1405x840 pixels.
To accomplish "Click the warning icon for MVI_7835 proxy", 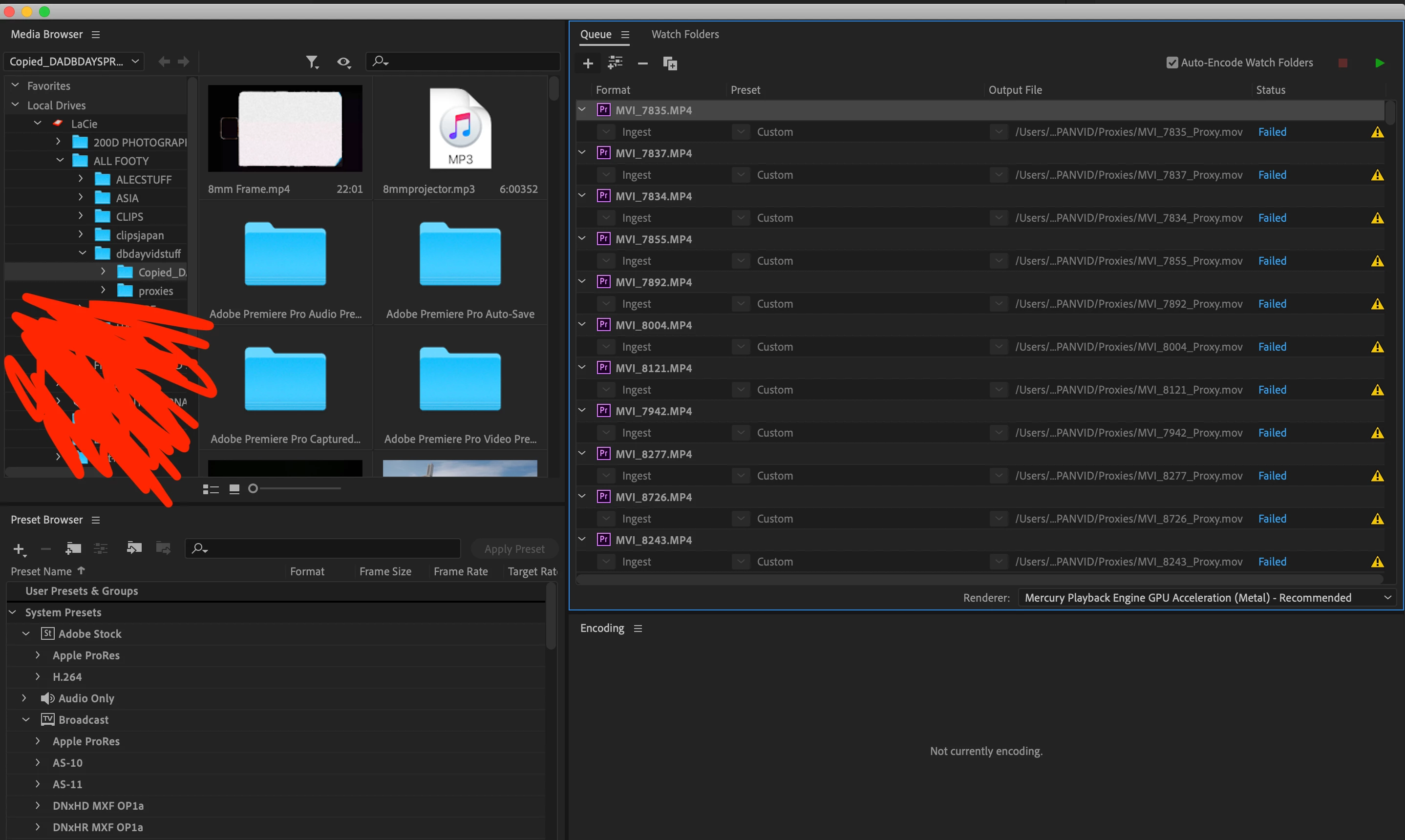I will pos(1377,132).
